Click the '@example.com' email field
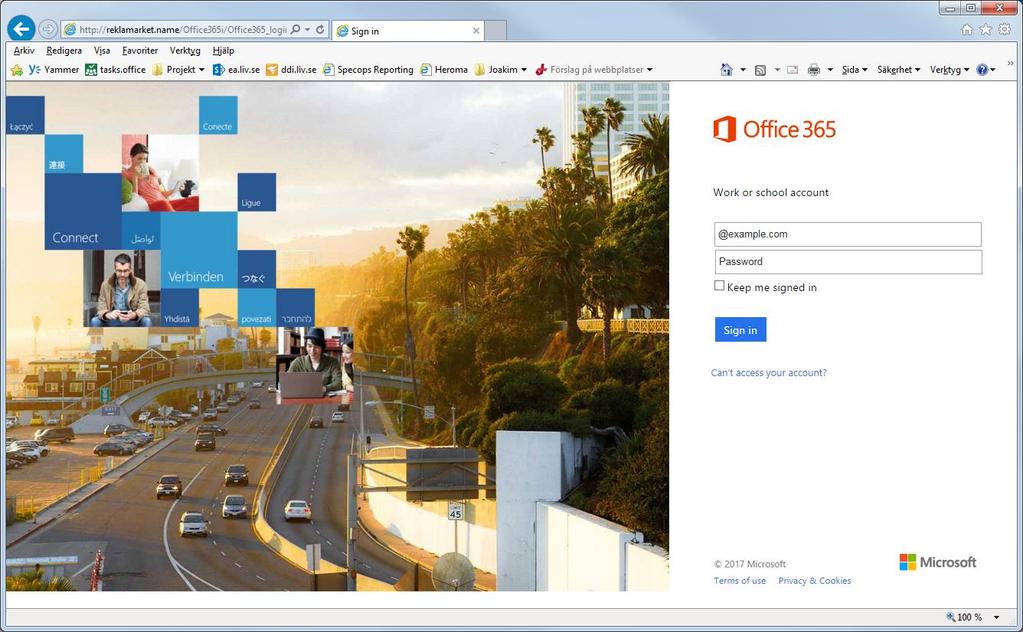The width and height of the screenshot is (1023, 632). 847,234
